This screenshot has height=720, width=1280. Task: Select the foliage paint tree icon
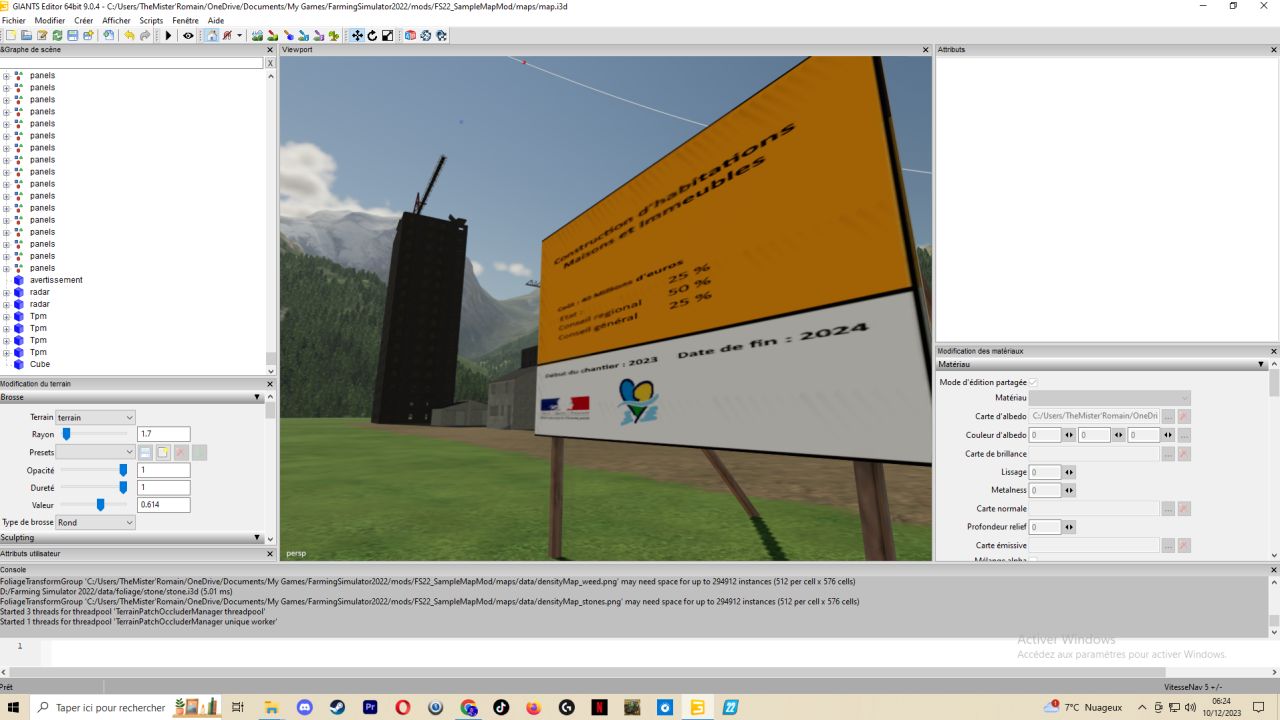[334, 35]
